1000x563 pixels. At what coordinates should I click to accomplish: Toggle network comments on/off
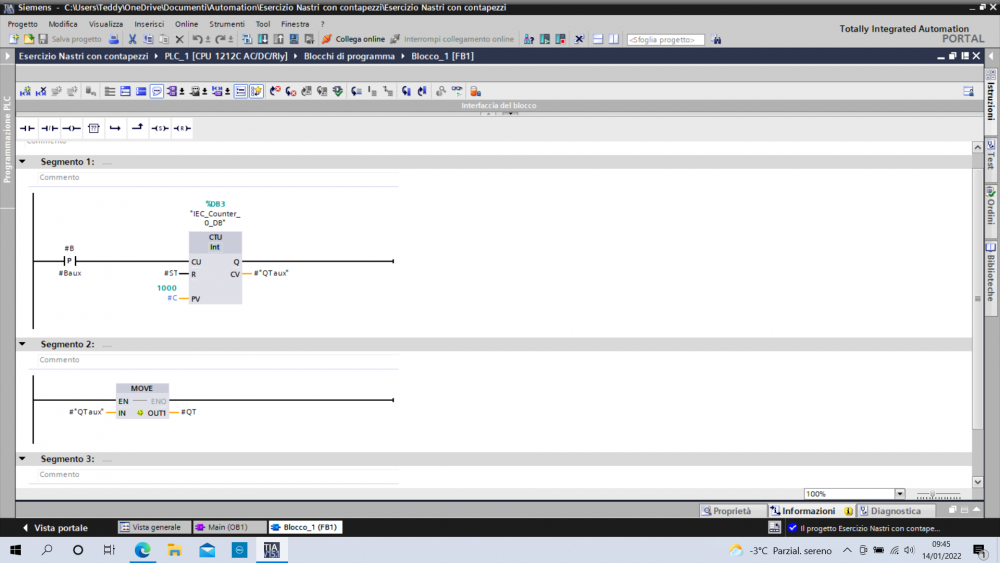[x=240, y=92]
